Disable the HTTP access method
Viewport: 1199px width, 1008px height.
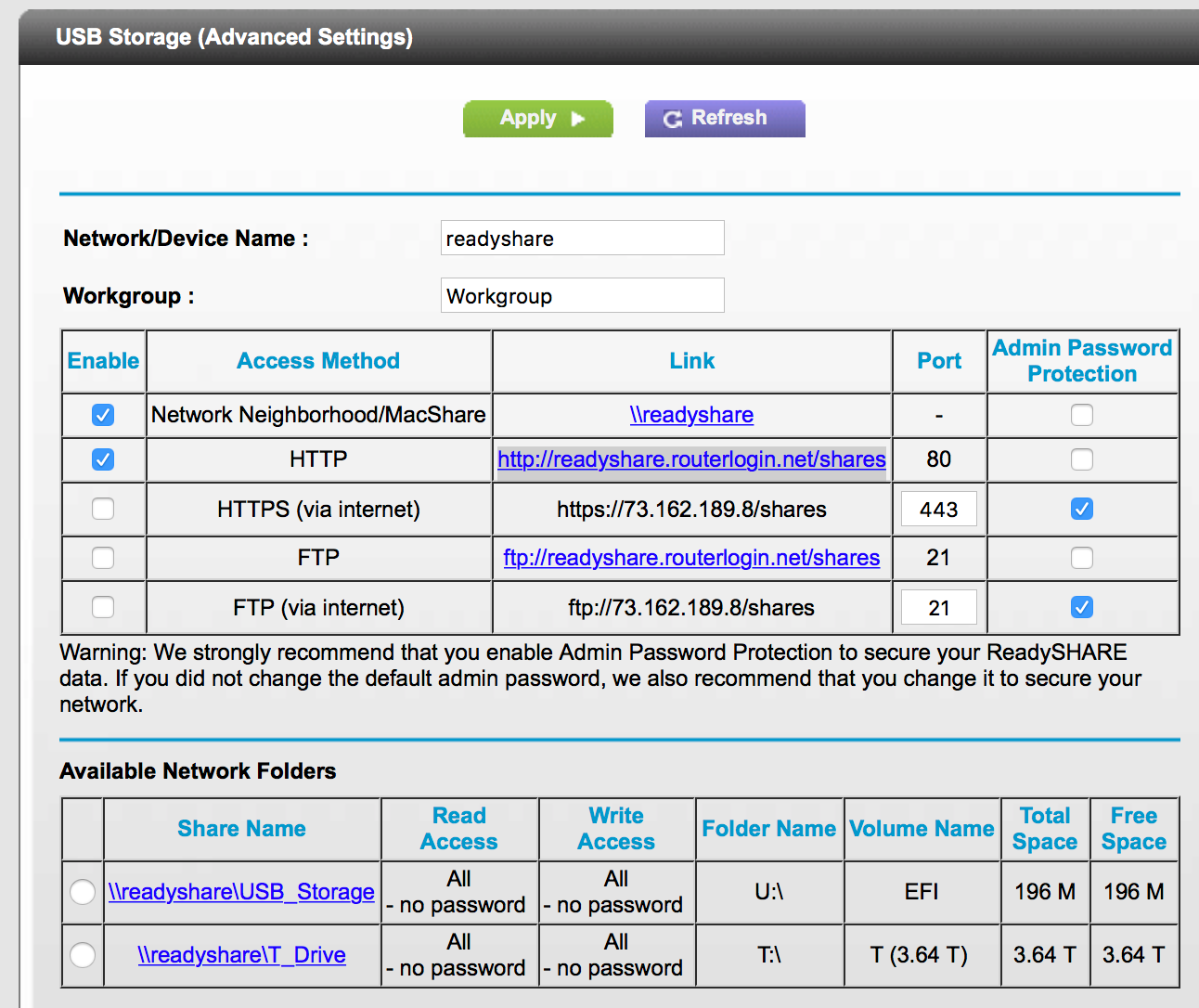(102, 459)
